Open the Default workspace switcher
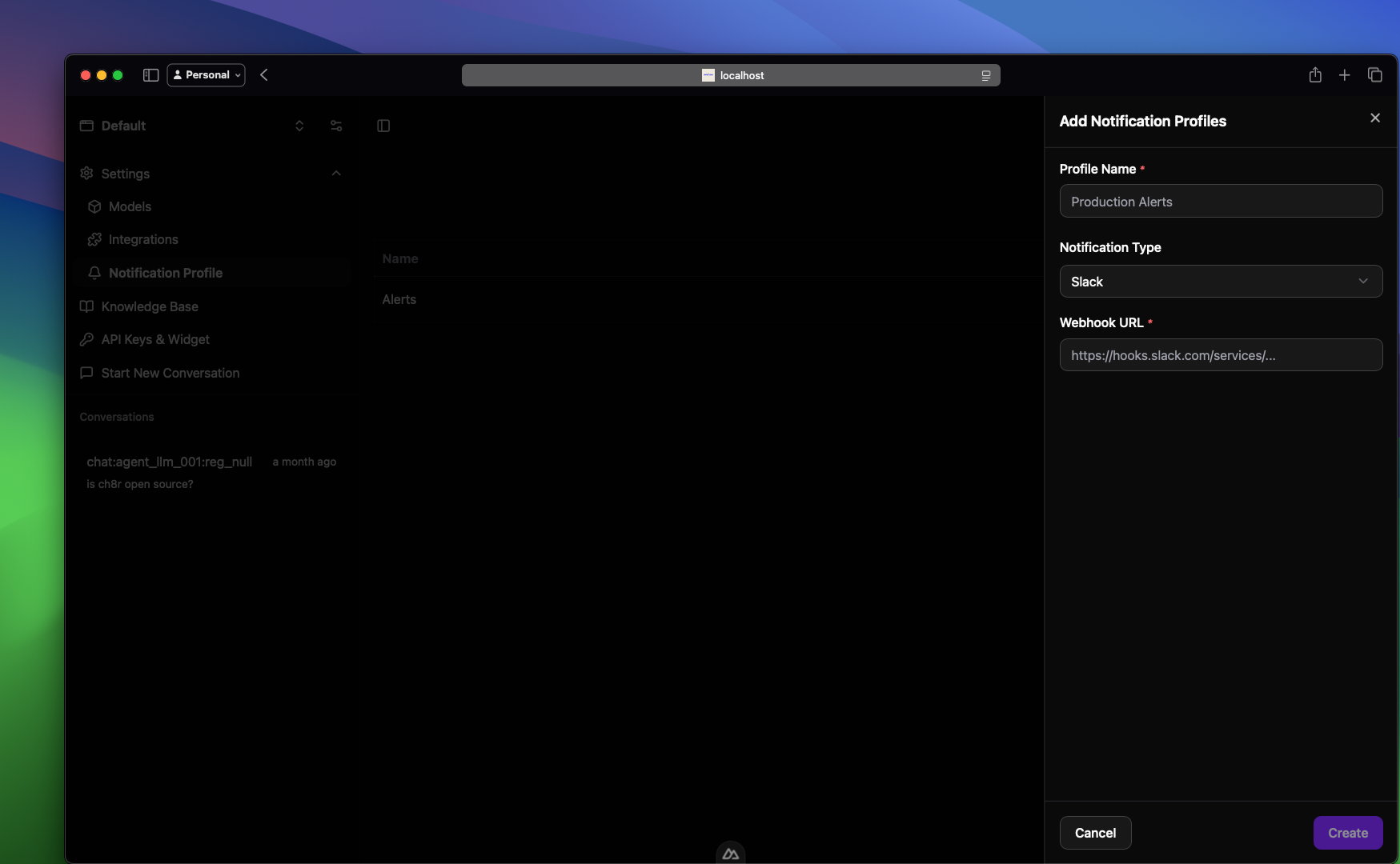 coord(299,126)
